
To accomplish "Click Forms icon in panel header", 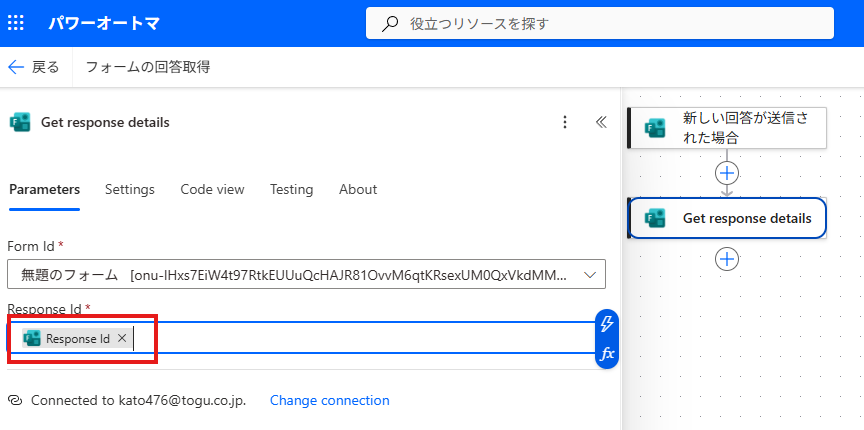I will click(20, 122).
